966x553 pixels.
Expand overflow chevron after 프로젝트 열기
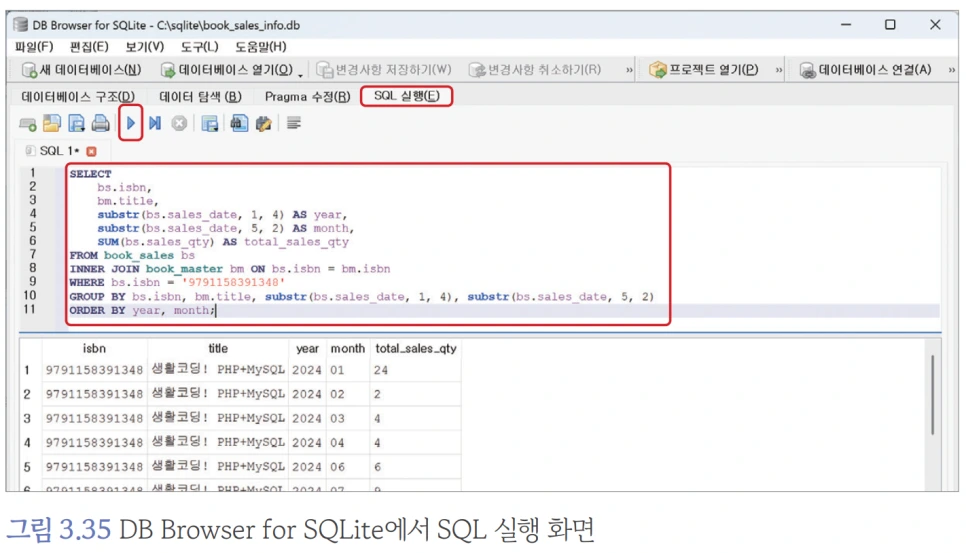click(x=779, y=70)
